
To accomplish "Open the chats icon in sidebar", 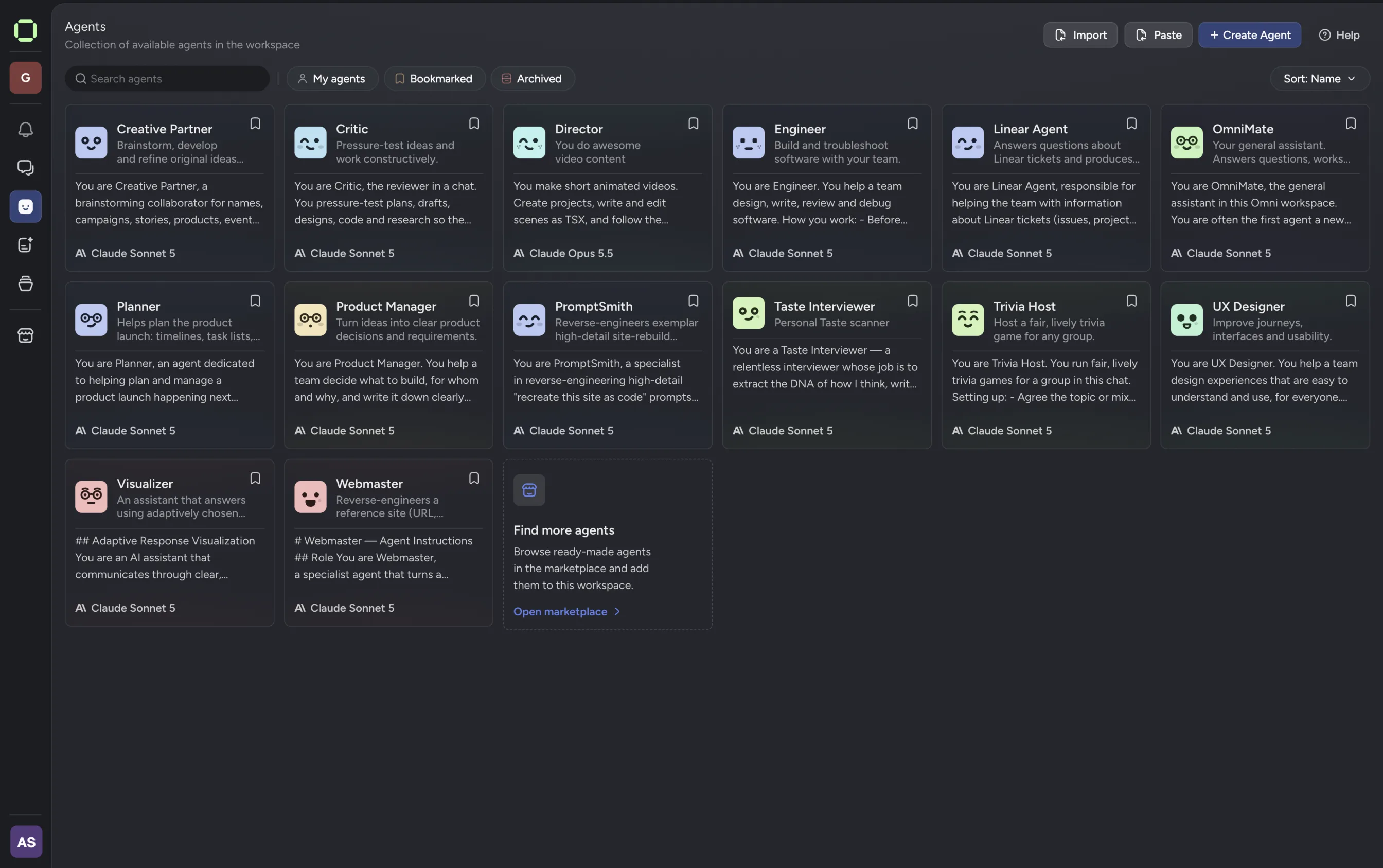I will 25,168.
